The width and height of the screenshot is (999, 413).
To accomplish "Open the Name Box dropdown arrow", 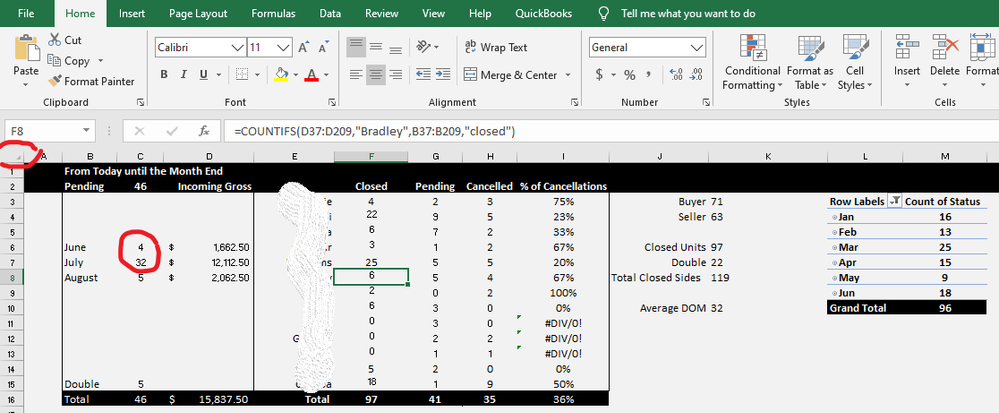I will click(x=87, y=131).
